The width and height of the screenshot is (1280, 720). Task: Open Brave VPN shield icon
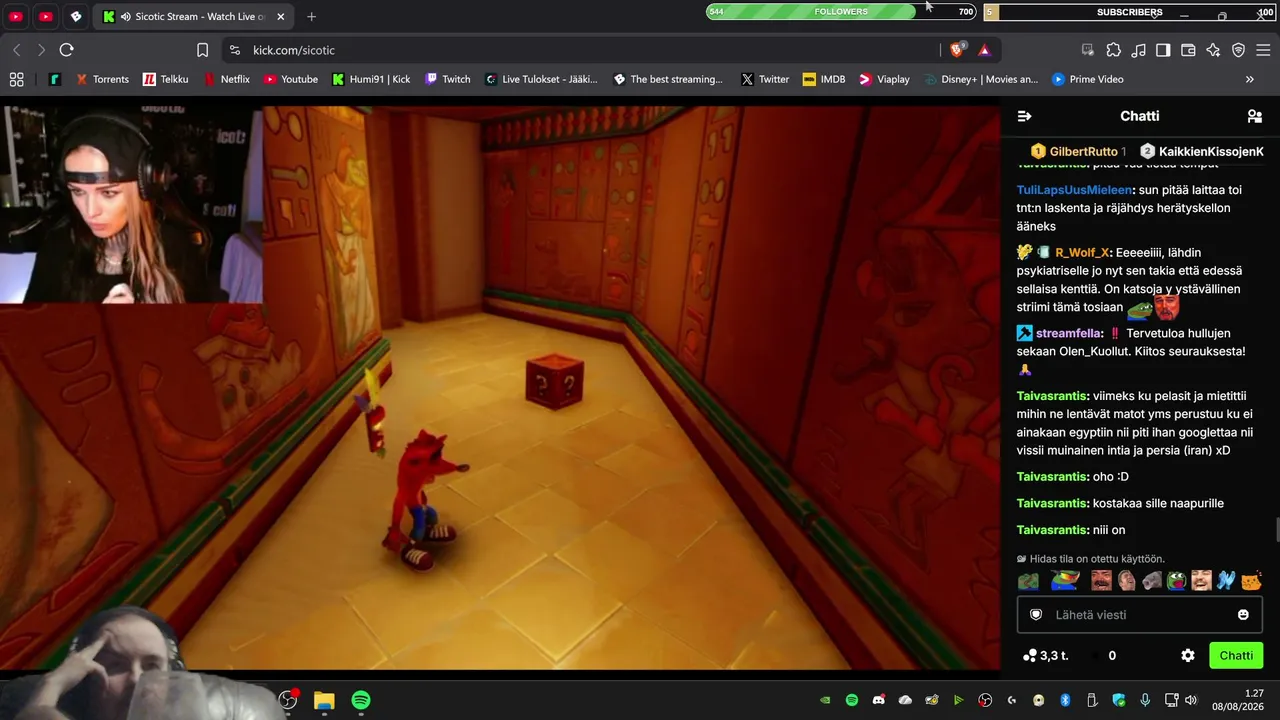tap(1238, 50)
